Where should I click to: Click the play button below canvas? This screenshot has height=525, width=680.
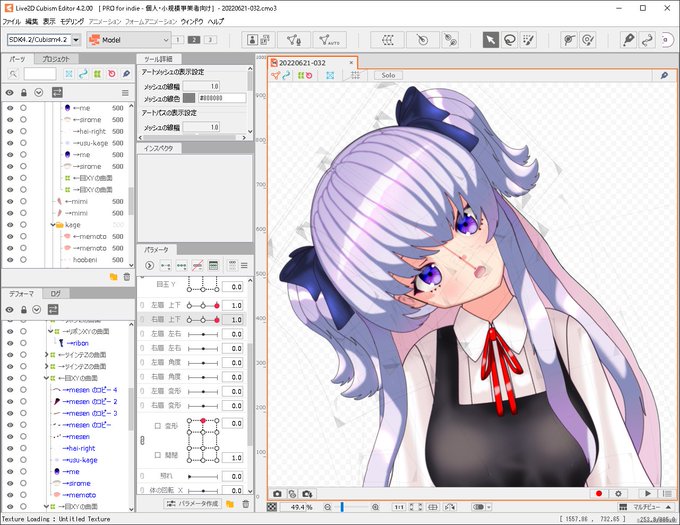click(x=647, y=493)
